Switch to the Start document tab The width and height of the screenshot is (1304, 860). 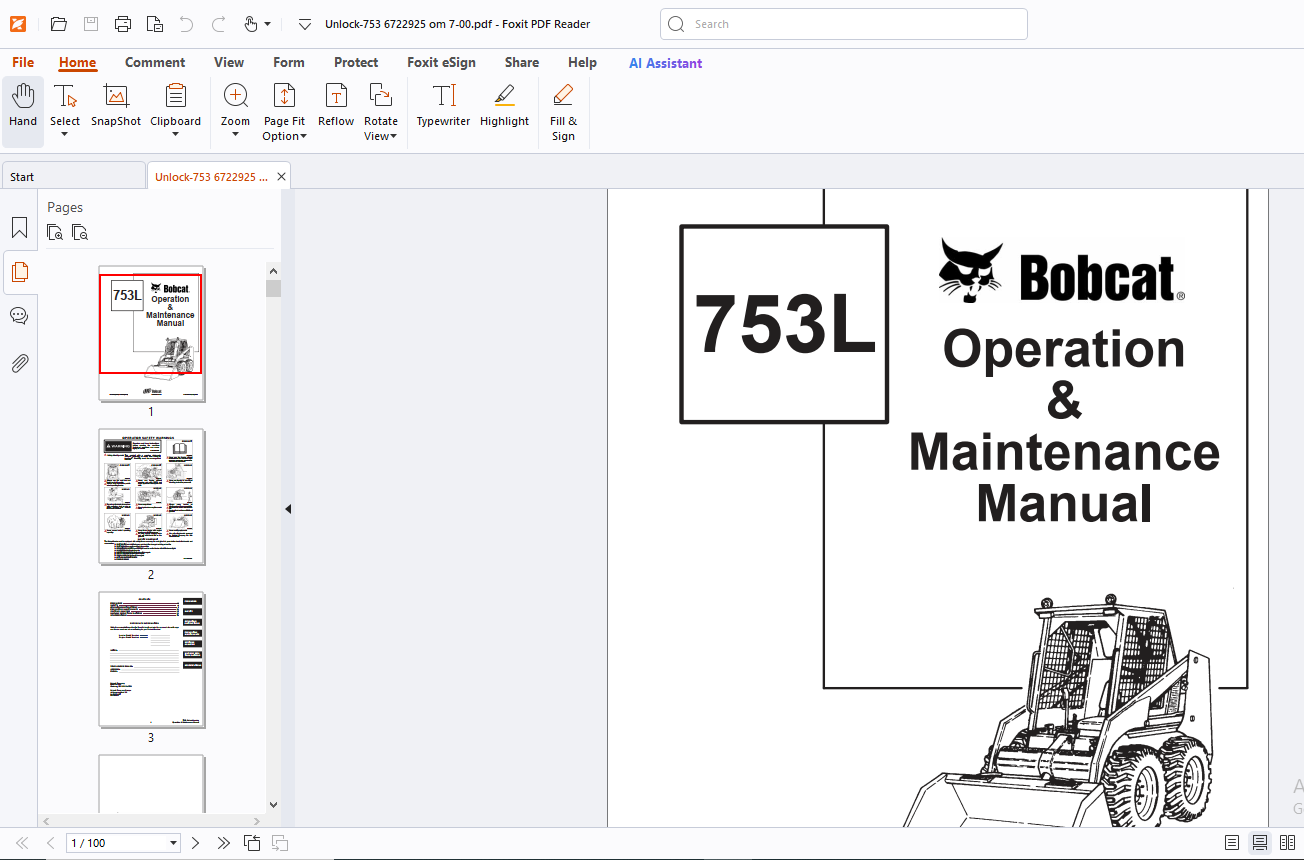[x=73, y=177]
